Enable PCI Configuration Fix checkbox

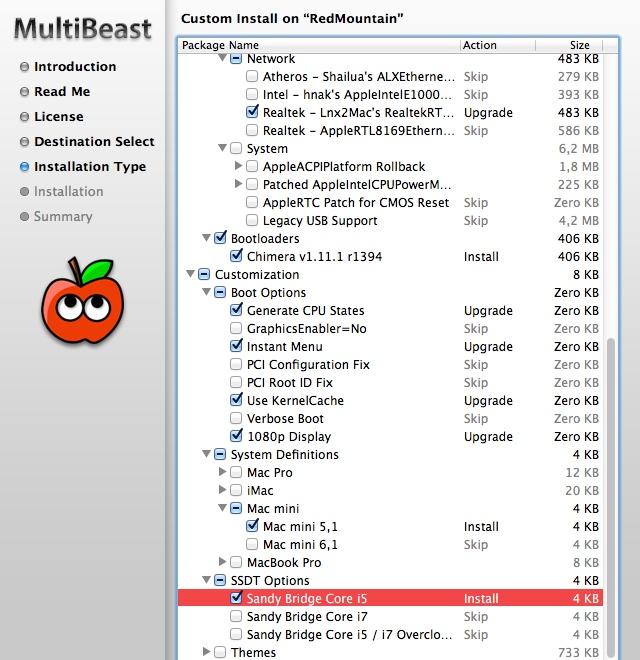pos(236,364)
